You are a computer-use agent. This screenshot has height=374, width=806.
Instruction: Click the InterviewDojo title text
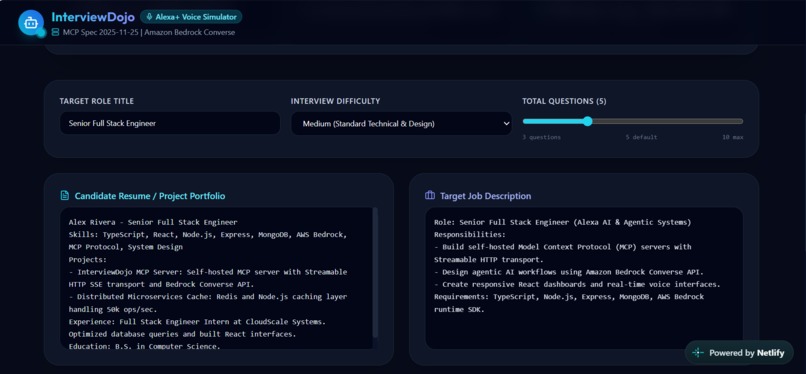click(93, 17)
